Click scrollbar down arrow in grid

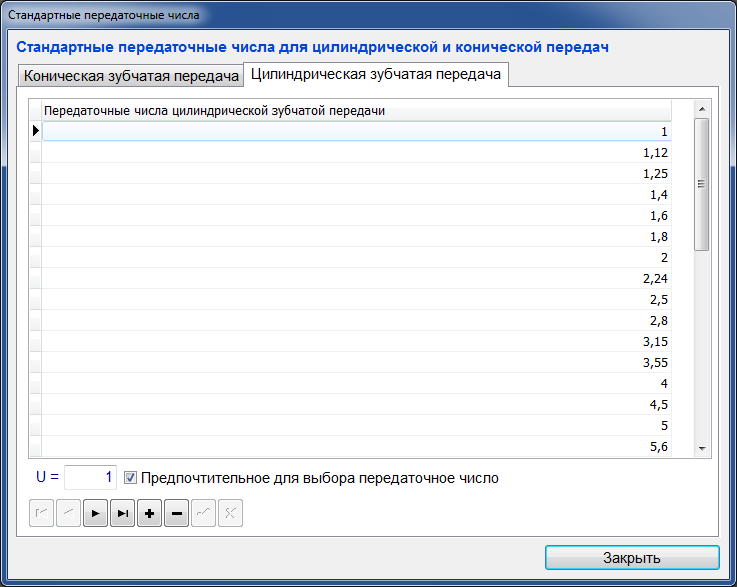click(702, 448)
